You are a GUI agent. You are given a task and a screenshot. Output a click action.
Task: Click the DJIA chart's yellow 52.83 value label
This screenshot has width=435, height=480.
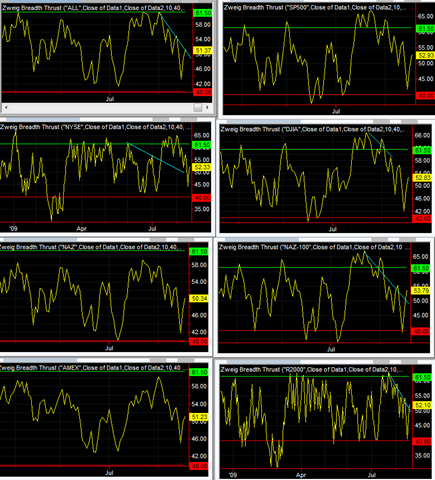coord(423,177)
